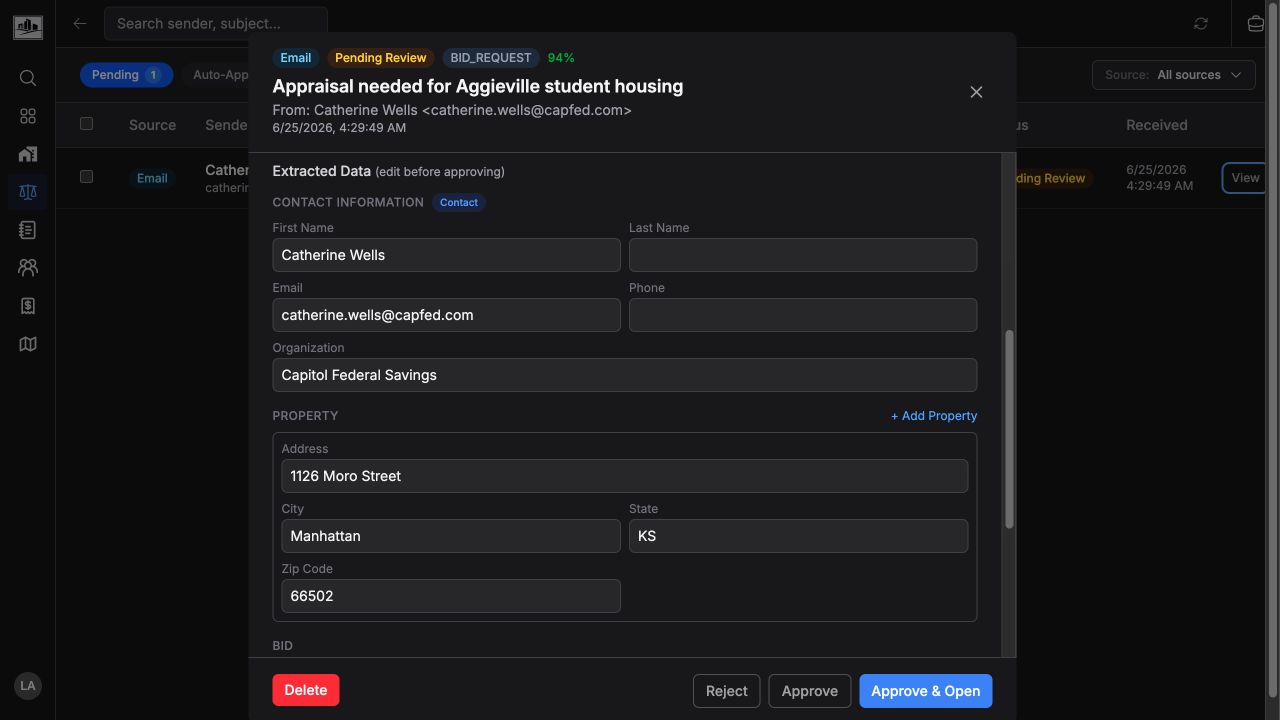1280x720 pixels.
Task: Open the invoice dollar icon in sidebar
Action: point(28,306)
